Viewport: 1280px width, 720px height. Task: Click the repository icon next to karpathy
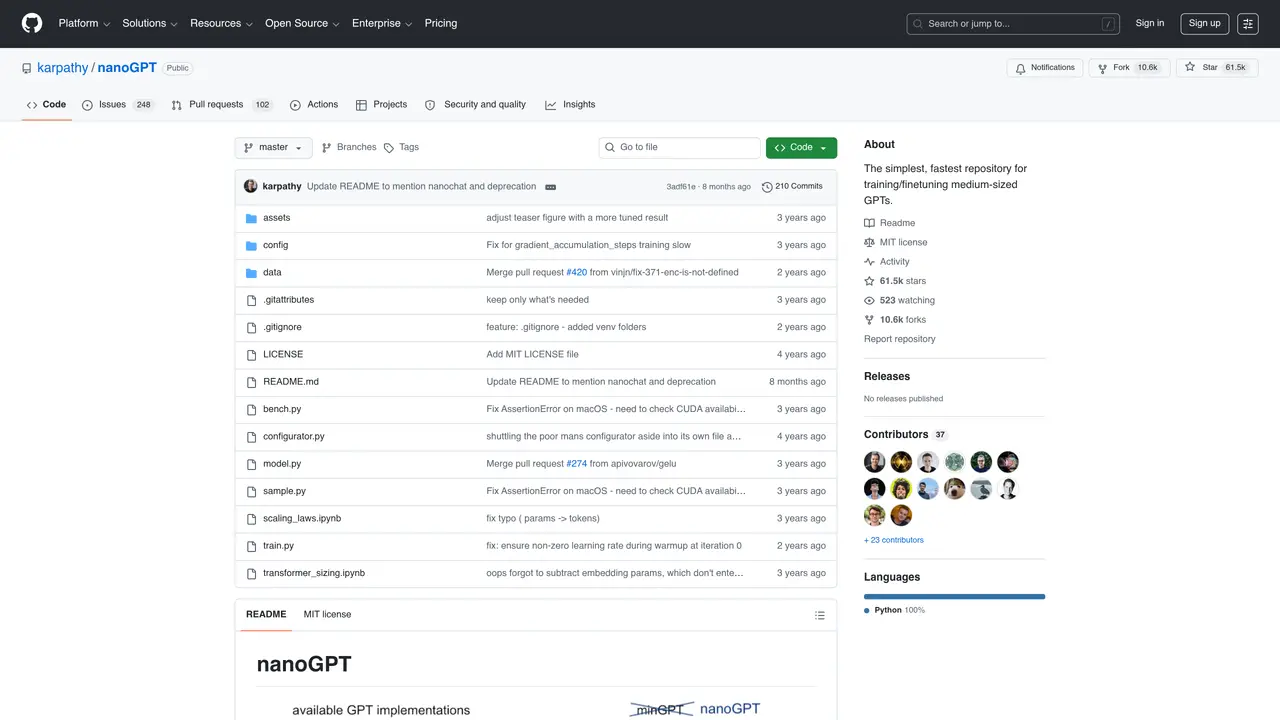27,68
